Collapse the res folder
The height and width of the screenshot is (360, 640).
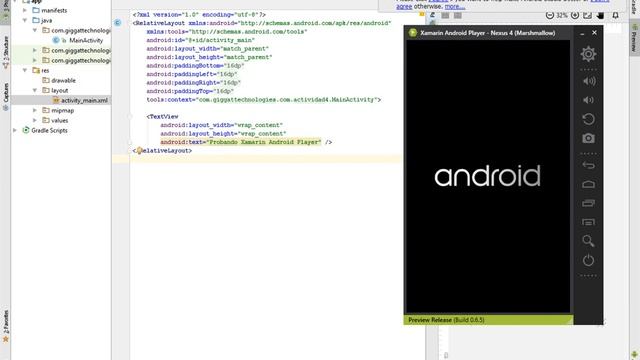click(25, 70)
